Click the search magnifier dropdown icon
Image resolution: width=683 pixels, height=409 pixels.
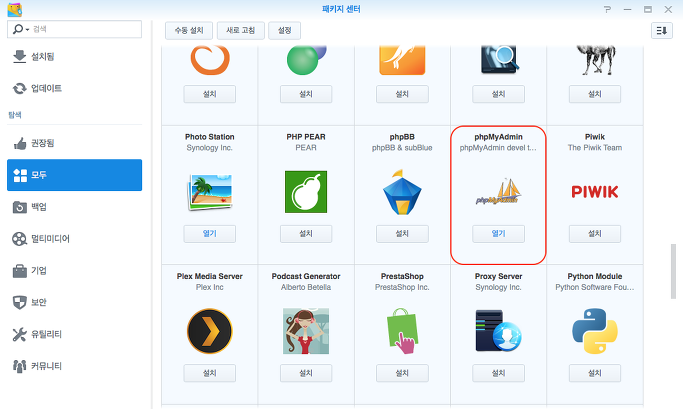pyautogui.click(x=20, y=29)
